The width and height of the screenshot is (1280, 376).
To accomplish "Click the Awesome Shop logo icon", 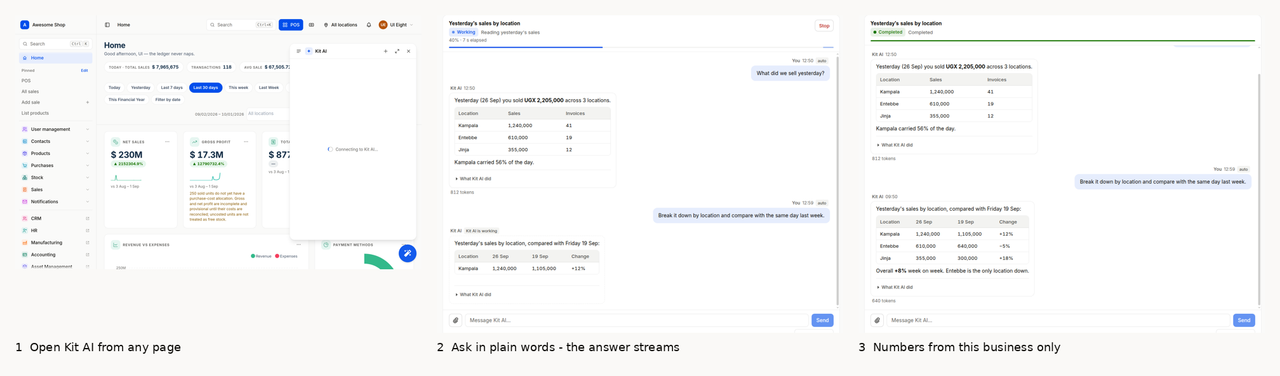I will click(x=25, y=24).
